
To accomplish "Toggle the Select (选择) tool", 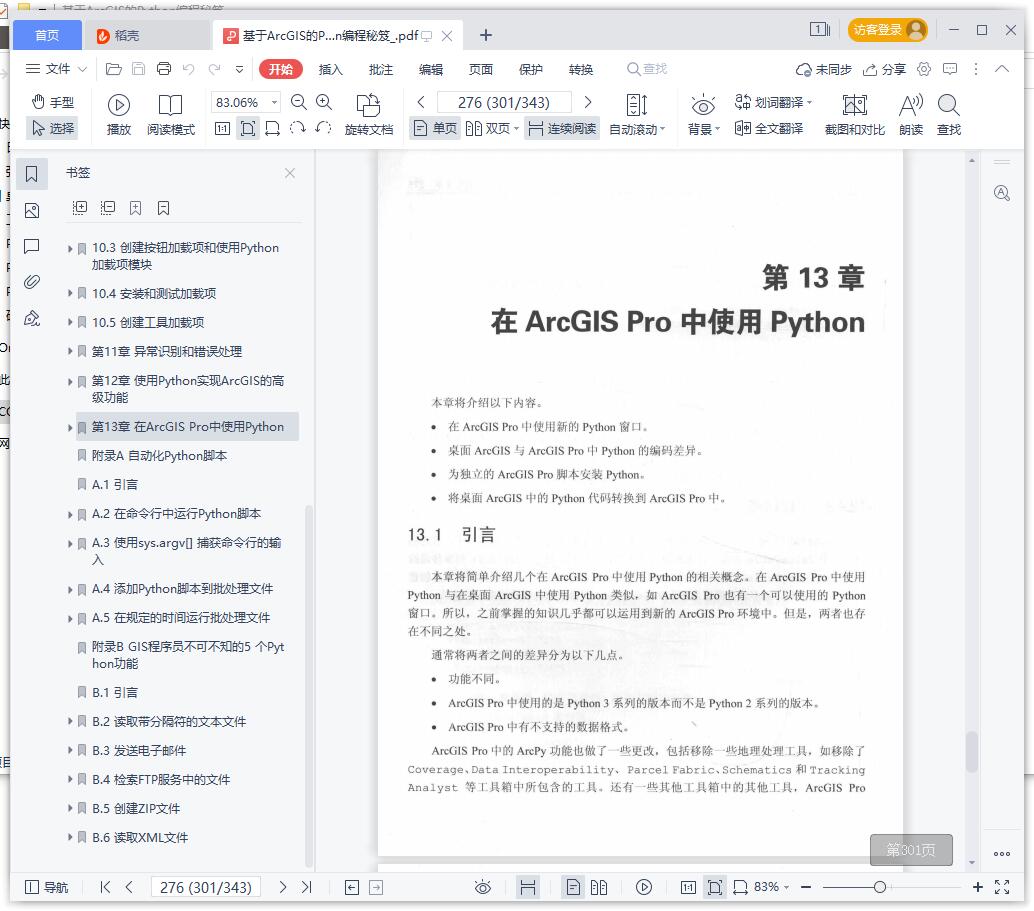I will click(53, 128).
